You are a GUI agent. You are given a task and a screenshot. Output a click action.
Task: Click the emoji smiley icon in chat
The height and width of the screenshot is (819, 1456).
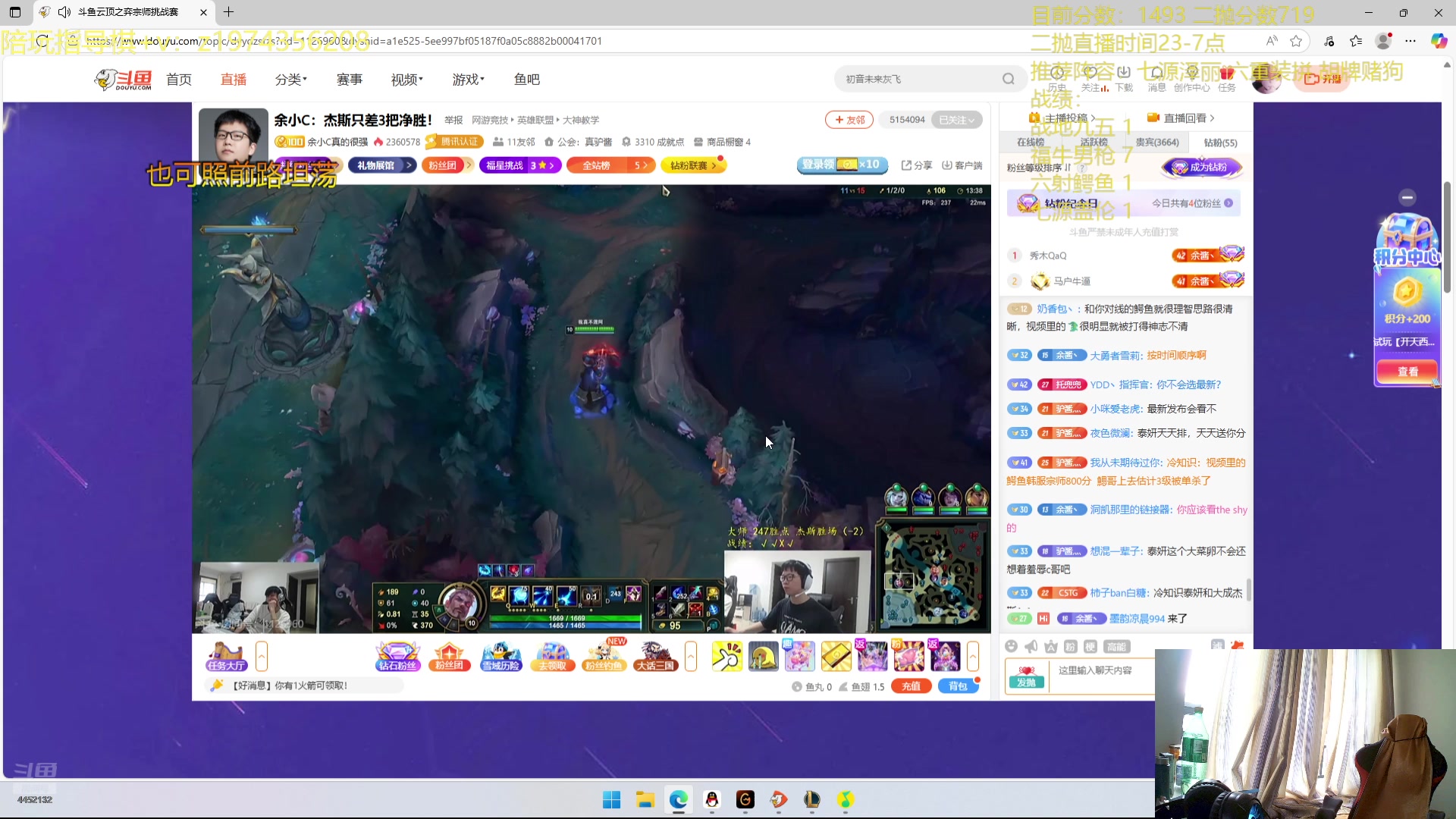click(1011, 646)
